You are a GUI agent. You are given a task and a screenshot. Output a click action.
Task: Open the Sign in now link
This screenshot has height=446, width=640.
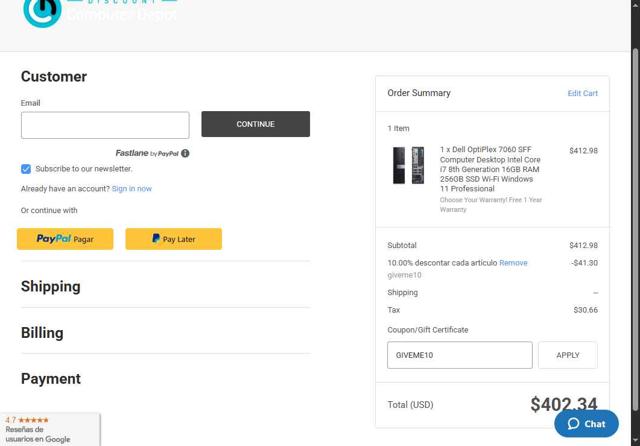pyautogui.click(x=132, y=189)
